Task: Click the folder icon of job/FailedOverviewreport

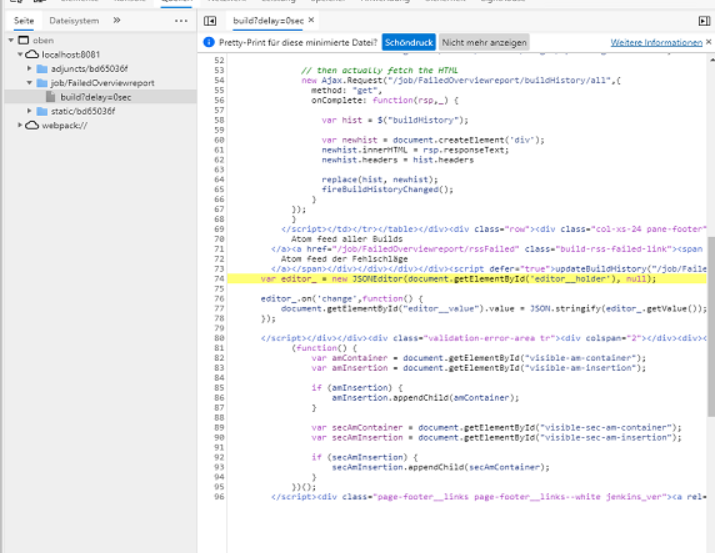Action: [x=42, y=83]
